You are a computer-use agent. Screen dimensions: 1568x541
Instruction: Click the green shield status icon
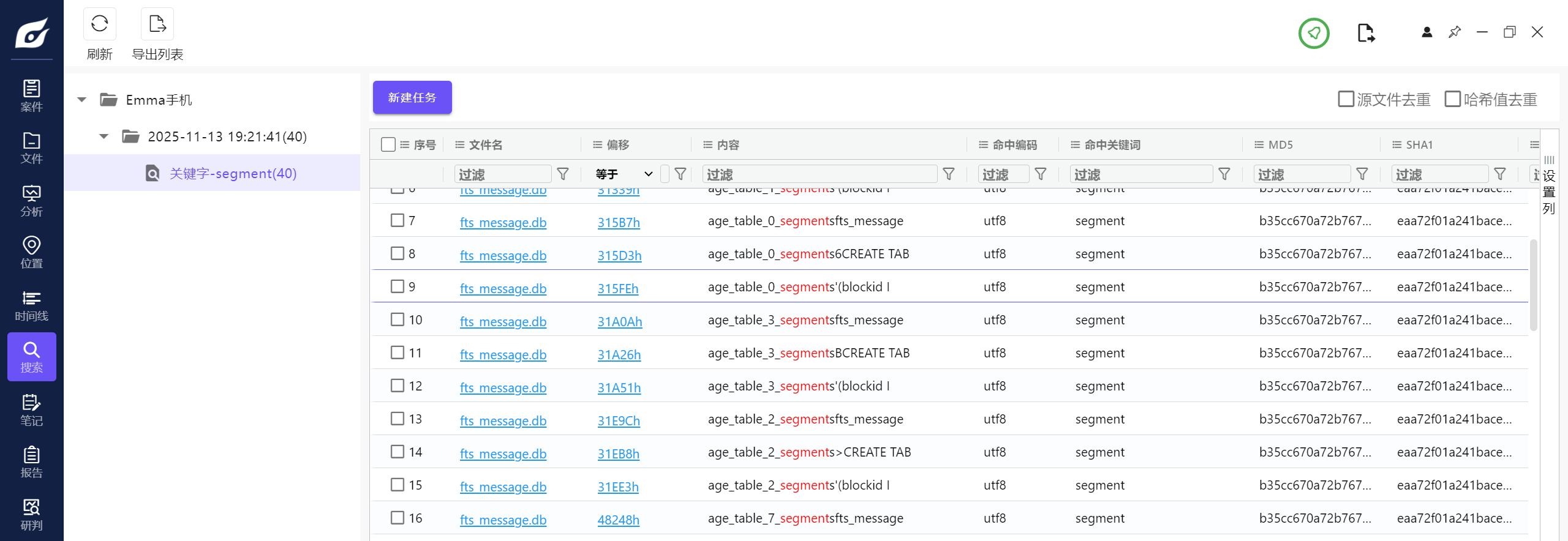tap(1313, 33)
